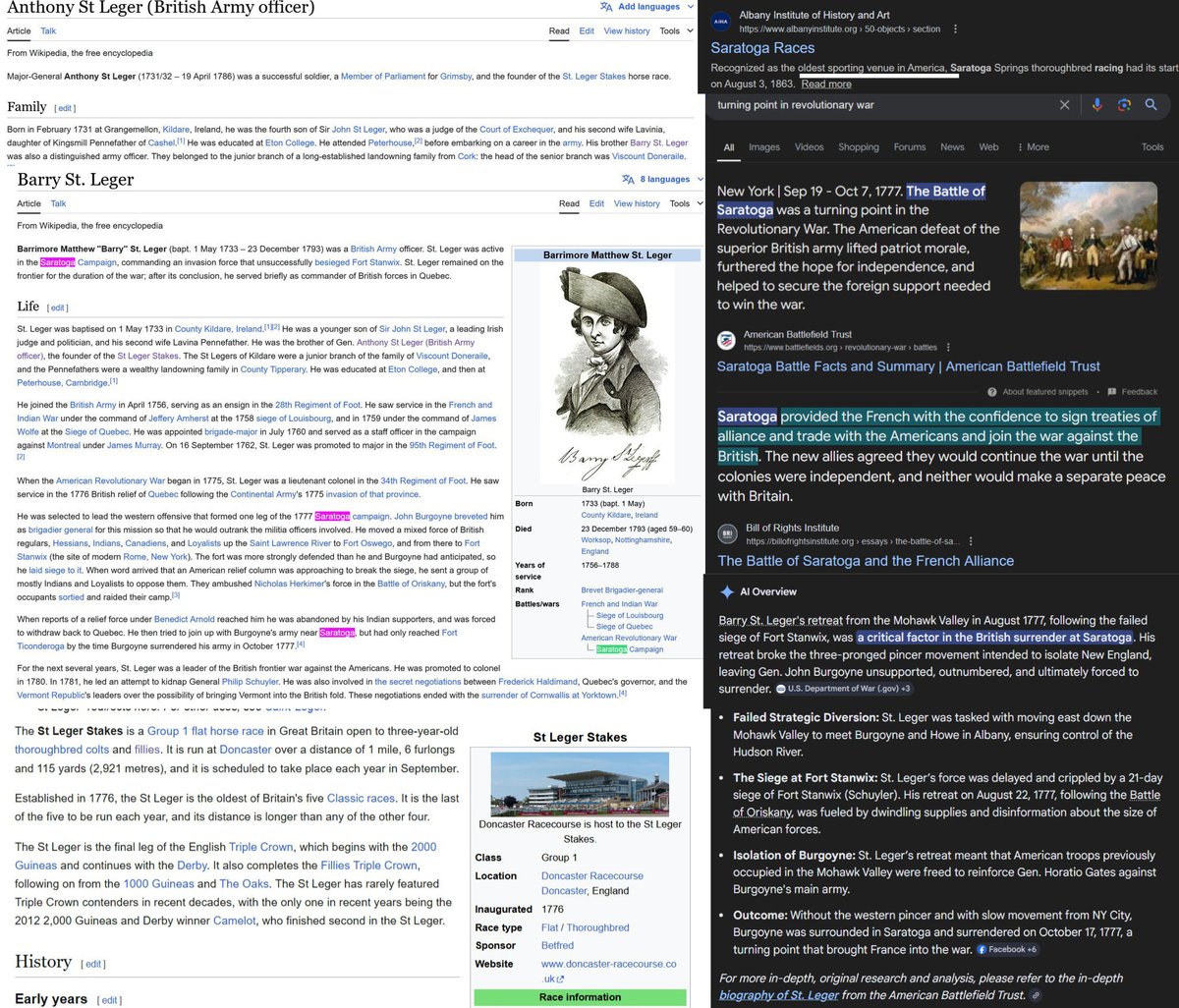This screenshot has height=1008, width=1179.
Task: Click the Siege of Louisbourg infobox entry
Action: pyautogui.click(x=630, y=616)
